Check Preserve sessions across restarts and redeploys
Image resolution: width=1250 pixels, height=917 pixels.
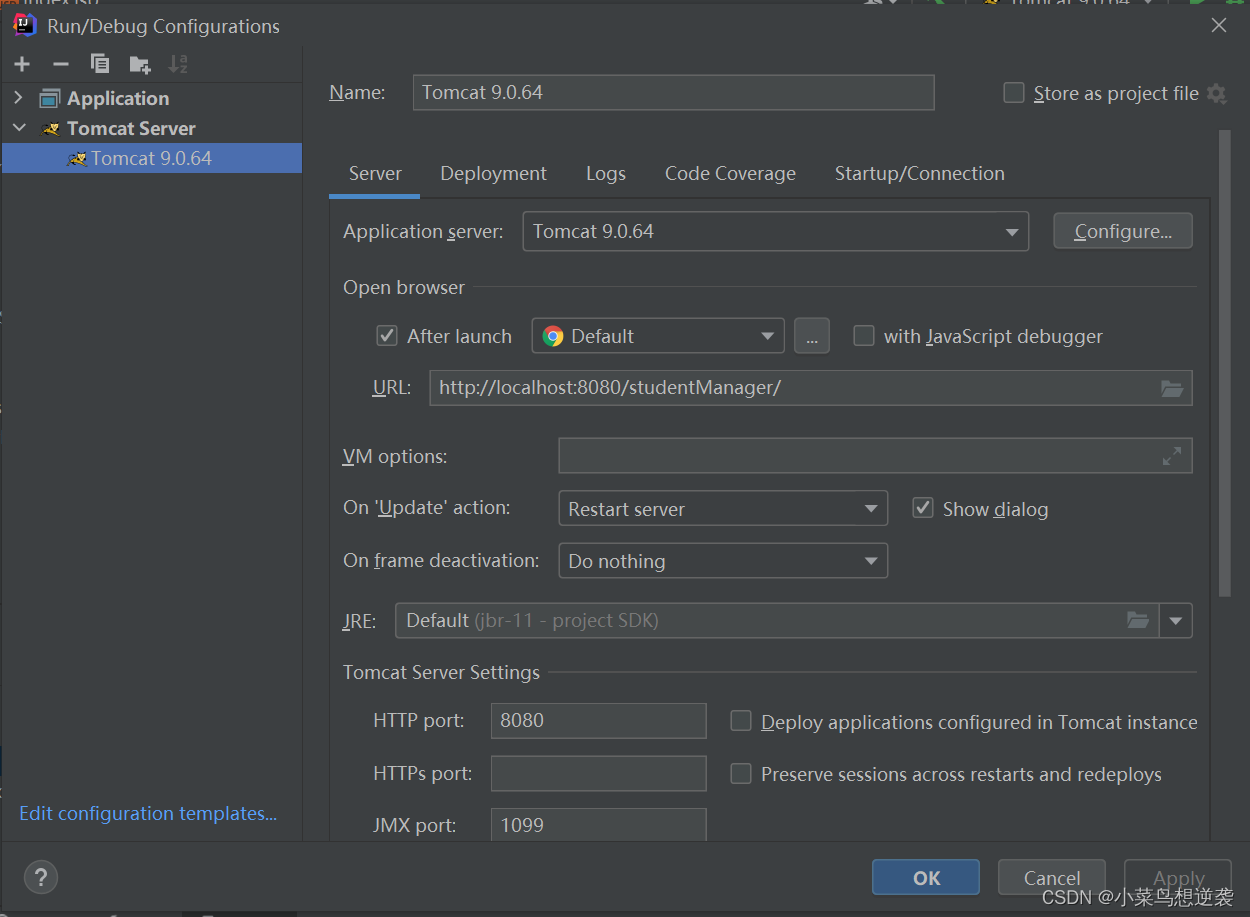click(x=741, y=774)
